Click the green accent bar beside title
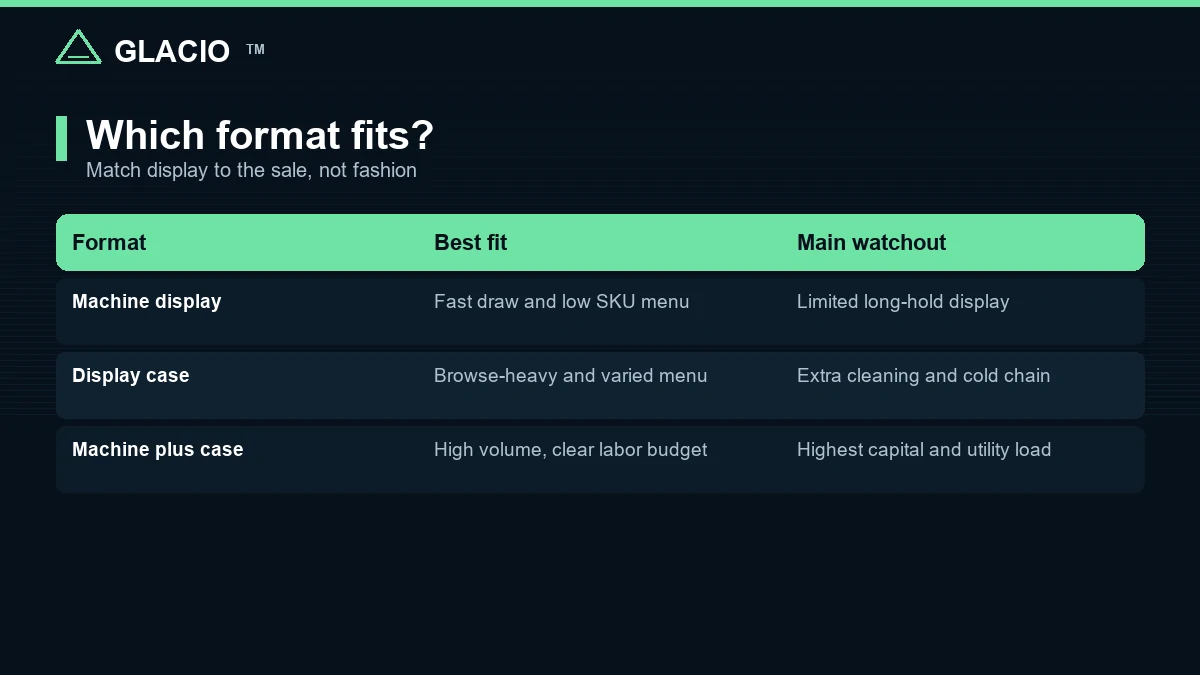Viewport: 1200px width, 675px height. point(61,138)
